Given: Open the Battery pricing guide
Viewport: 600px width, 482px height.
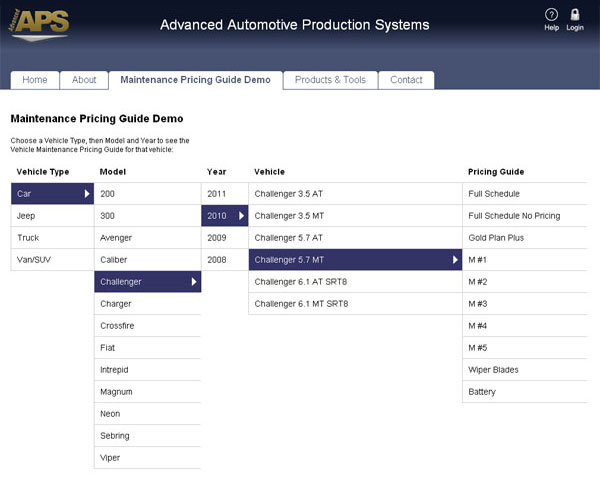Looking at the screenshot, I should 525,392.
